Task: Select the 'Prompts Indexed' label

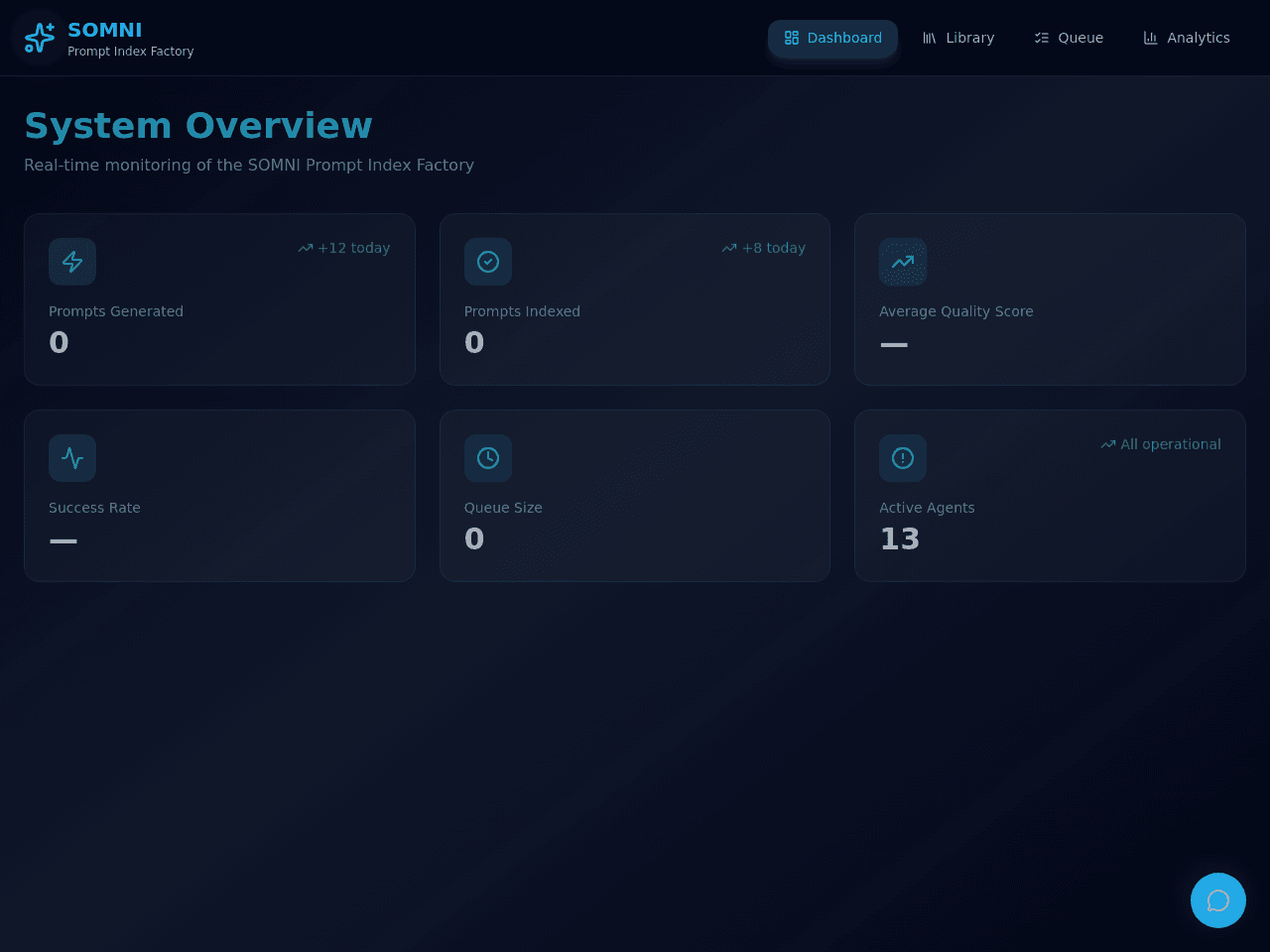Action: [522, 311]
